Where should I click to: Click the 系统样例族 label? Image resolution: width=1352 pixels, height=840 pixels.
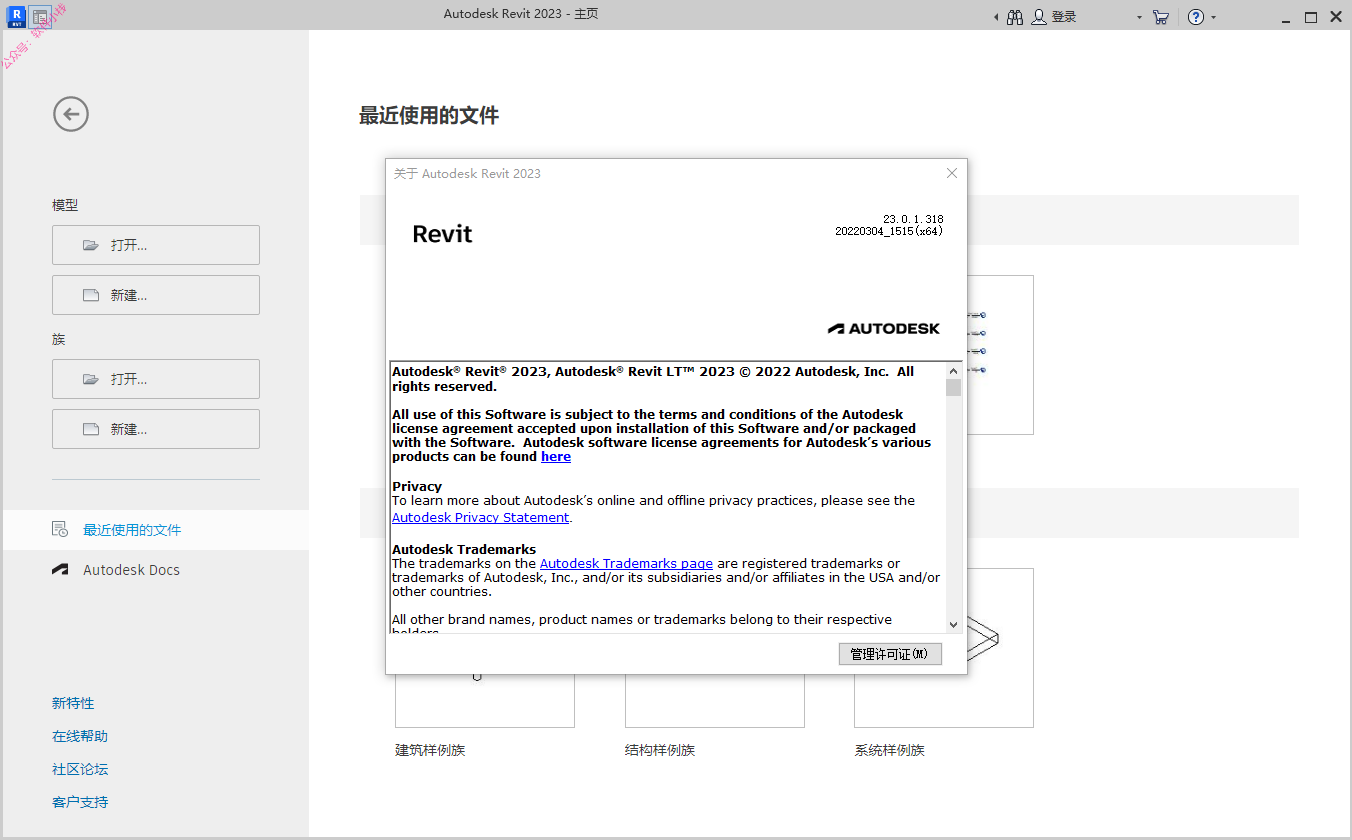tap(890, 750)
